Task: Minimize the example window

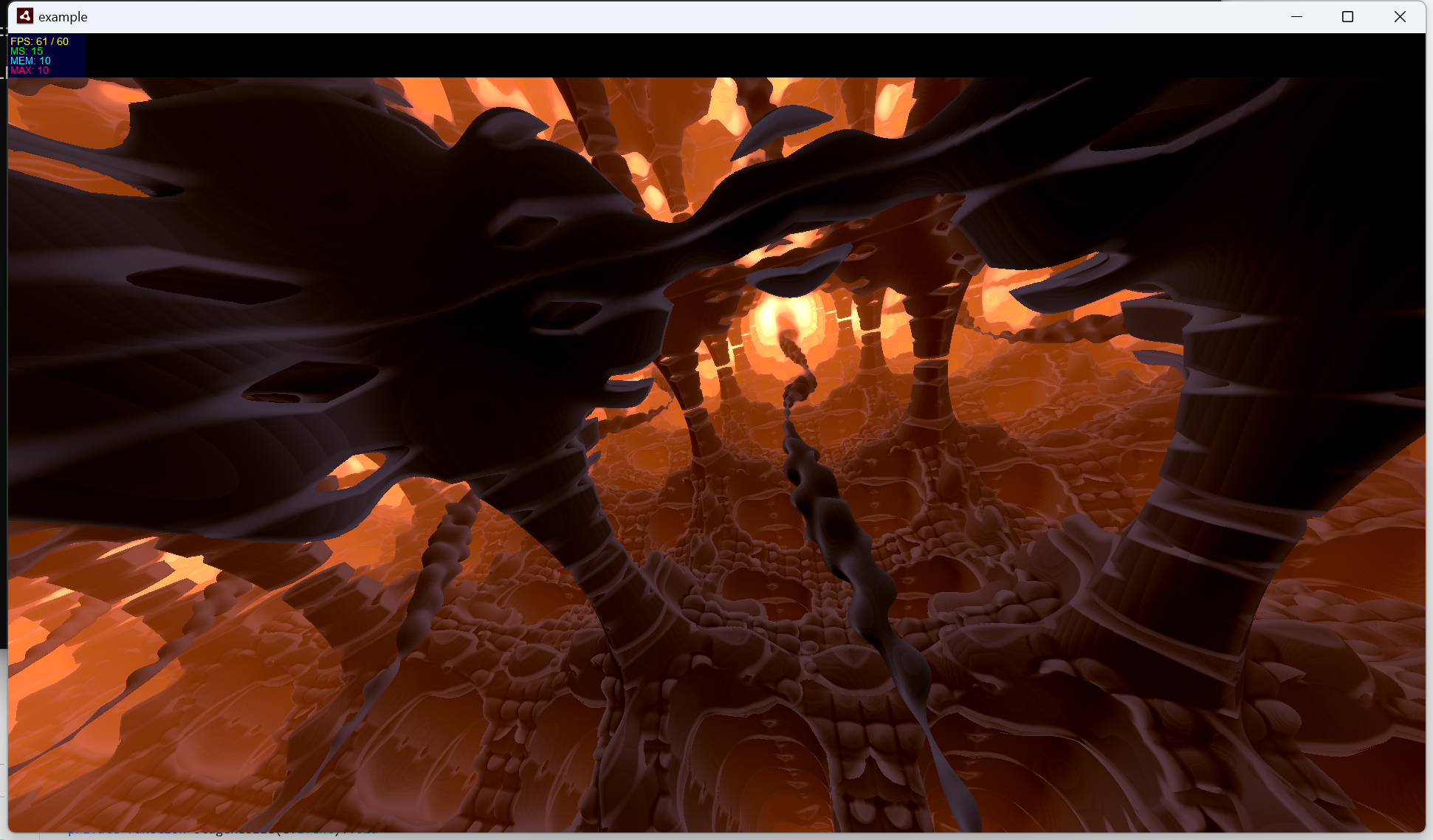Action: pyautogui.click(x=1296, y=16)
